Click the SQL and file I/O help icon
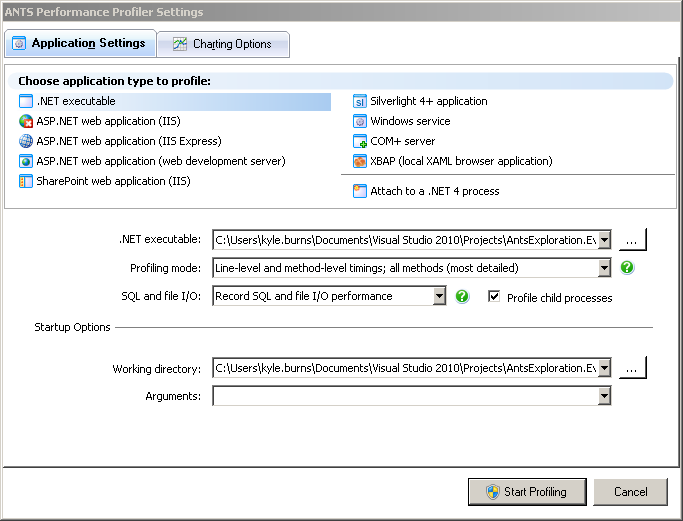Viewport: 683px width, 521px height. coord(462,296)
